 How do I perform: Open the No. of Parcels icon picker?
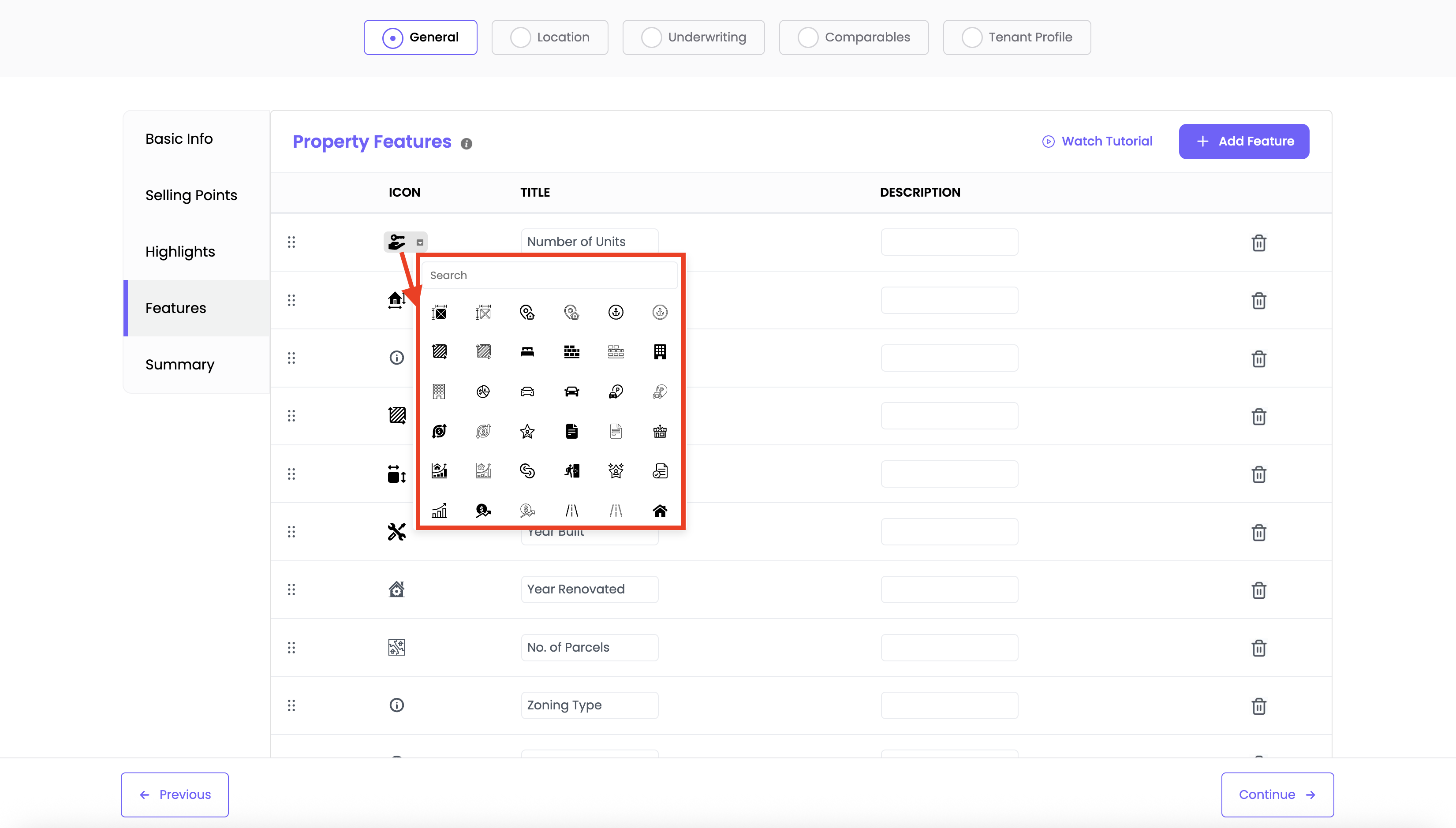[x=396, y=647]
